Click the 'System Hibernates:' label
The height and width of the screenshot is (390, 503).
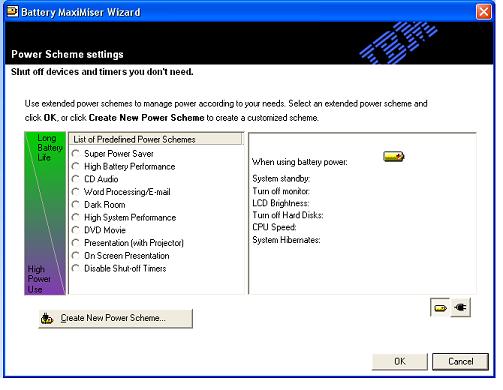(x=286, y=240)
